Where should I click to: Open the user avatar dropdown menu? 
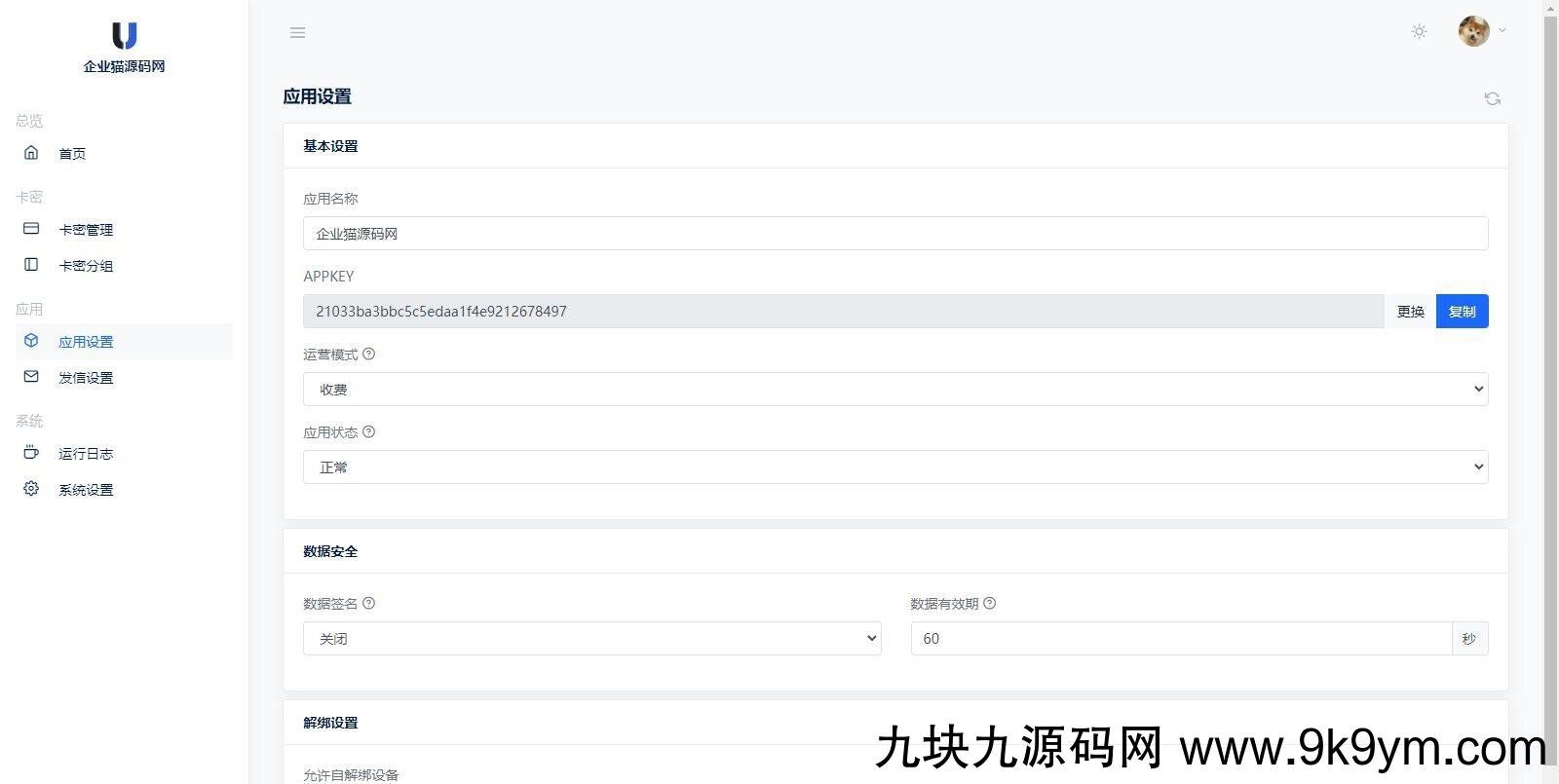pos(1482,31)
